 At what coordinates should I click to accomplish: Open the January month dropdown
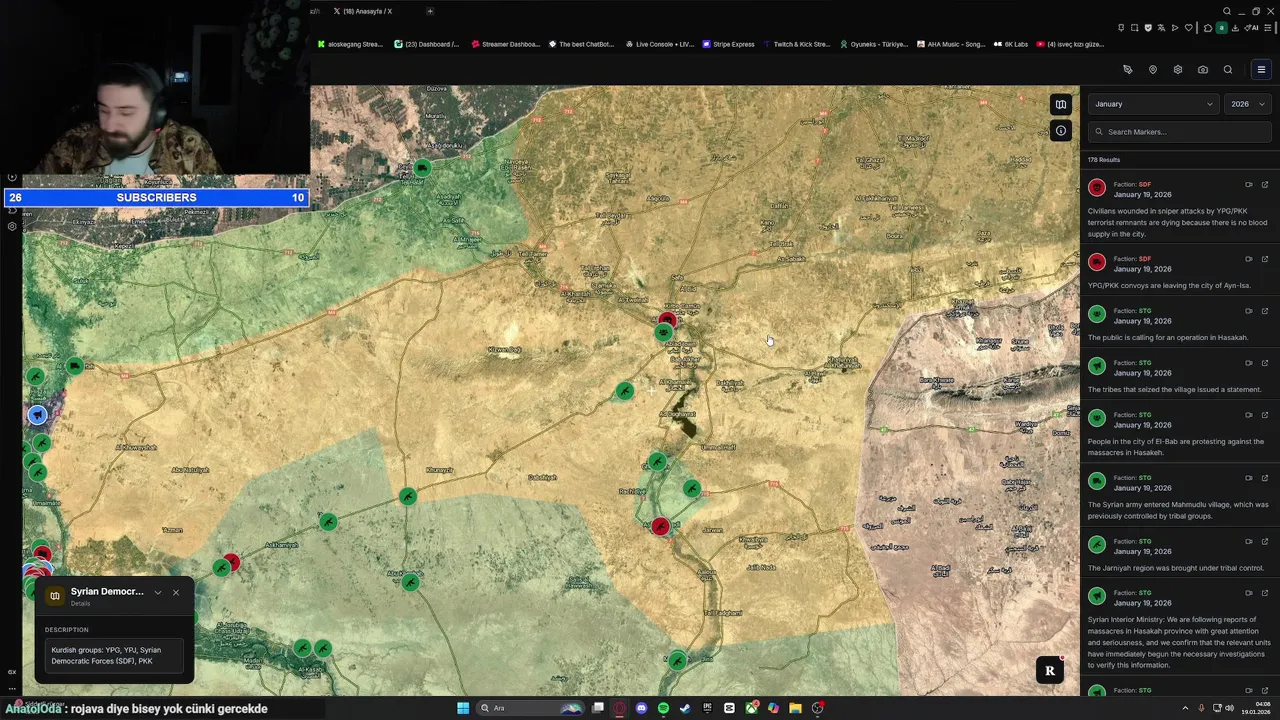click(x=1153, y=104)
